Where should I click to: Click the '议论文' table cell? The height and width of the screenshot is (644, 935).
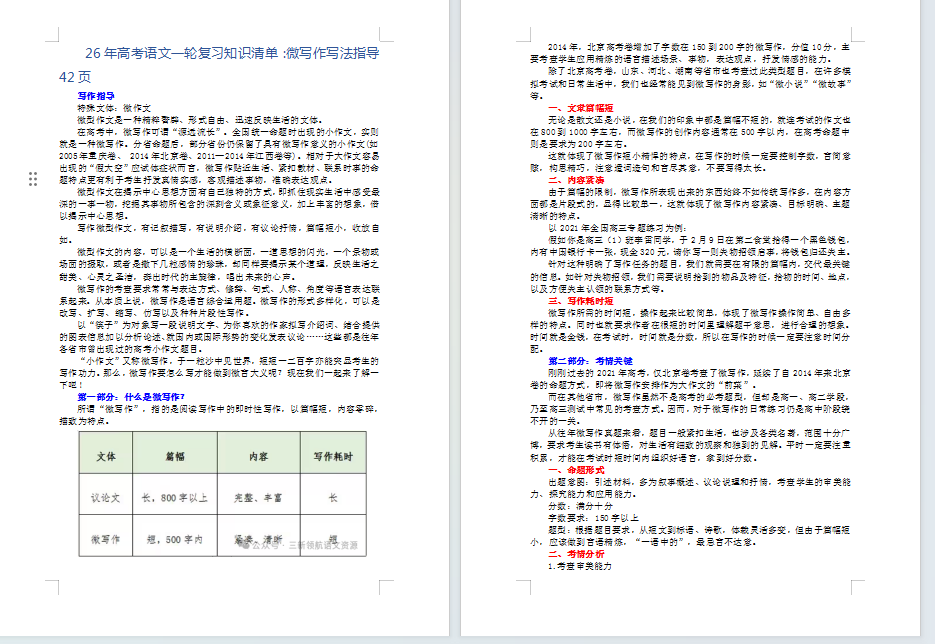[106, 497]
